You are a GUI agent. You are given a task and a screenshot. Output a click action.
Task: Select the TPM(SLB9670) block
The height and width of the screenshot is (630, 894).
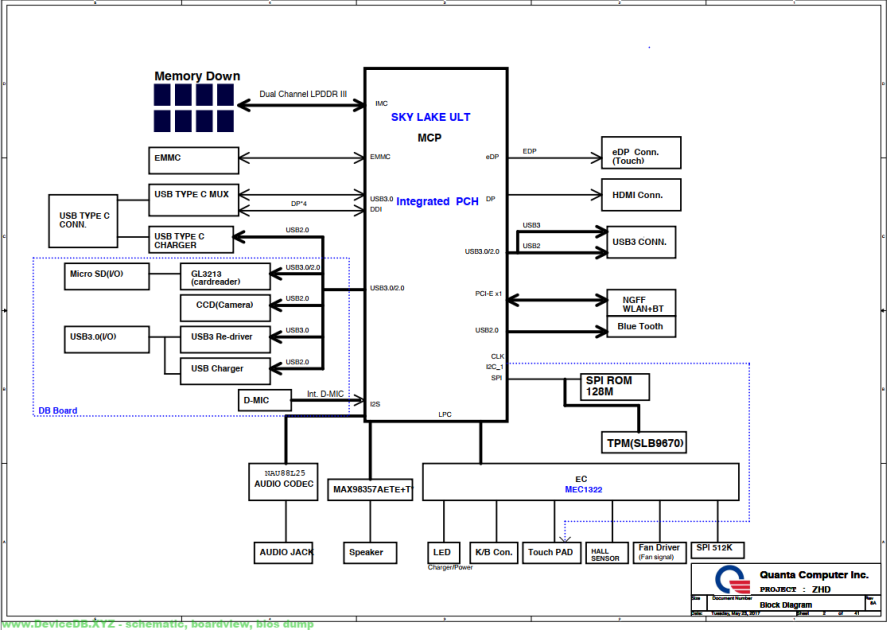pyautogui.click(x=644, y=443)
